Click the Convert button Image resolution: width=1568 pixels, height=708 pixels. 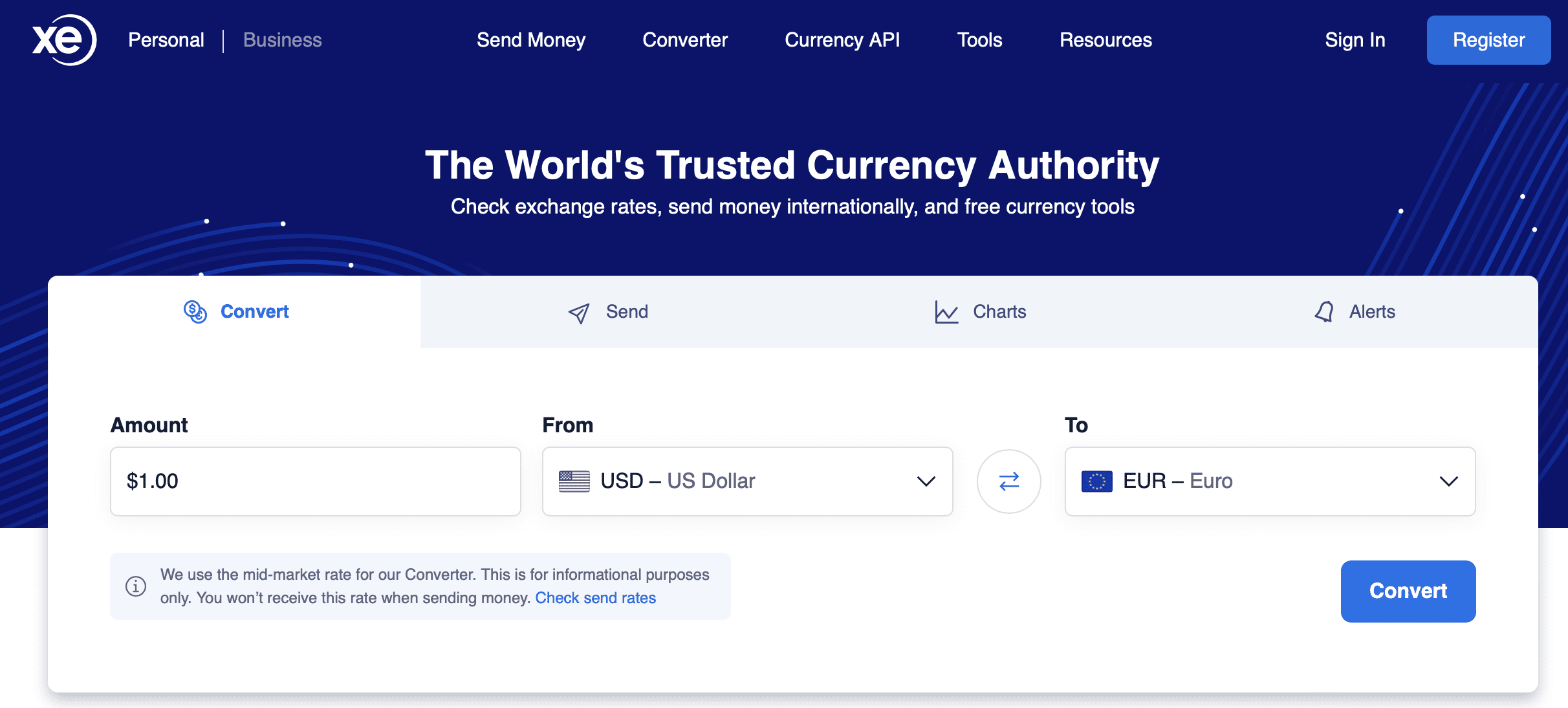click(x=1407, y=590)
